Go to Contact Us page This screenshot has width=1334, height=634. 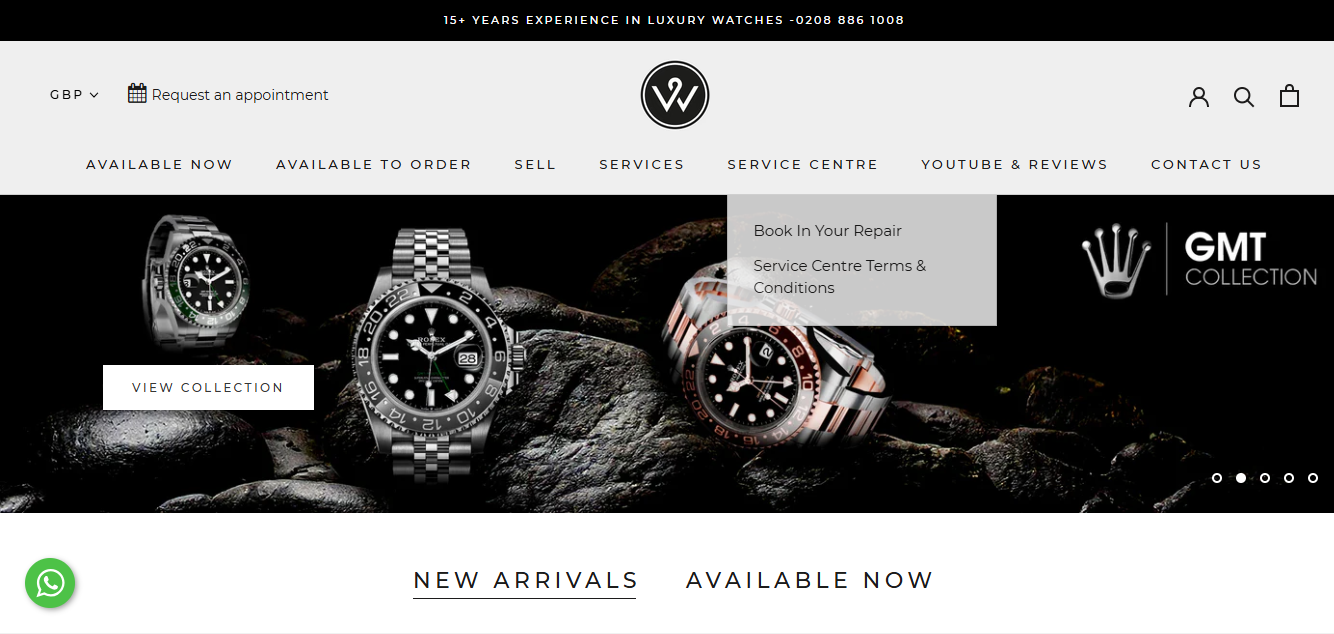[1206, 164]
